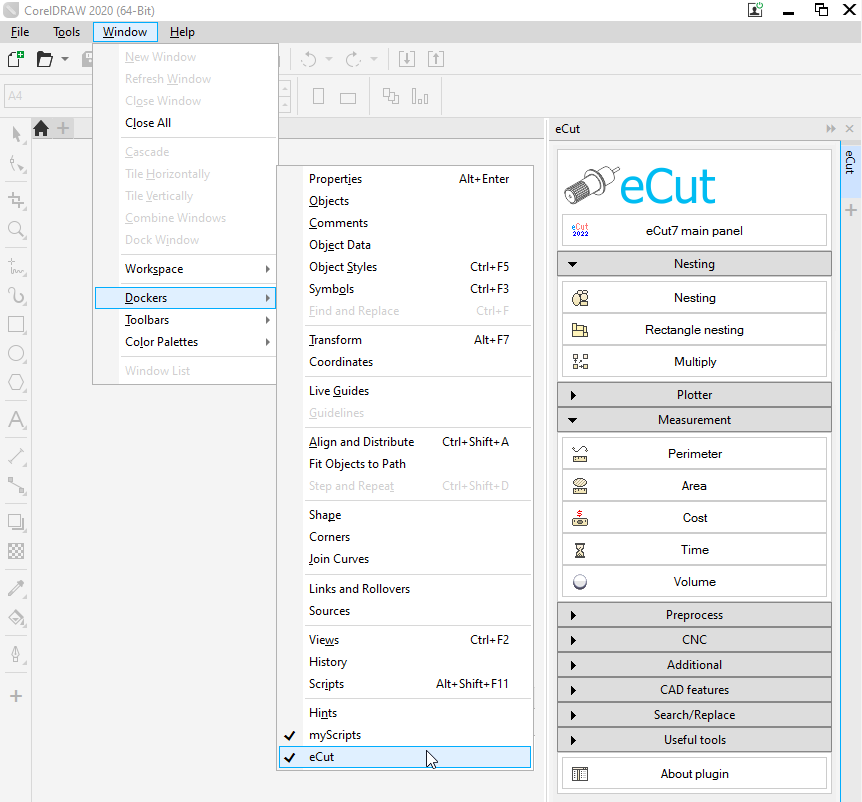Viewport: 862px width, 802px height.
Task: Select the Text tool
Action: 16,420
